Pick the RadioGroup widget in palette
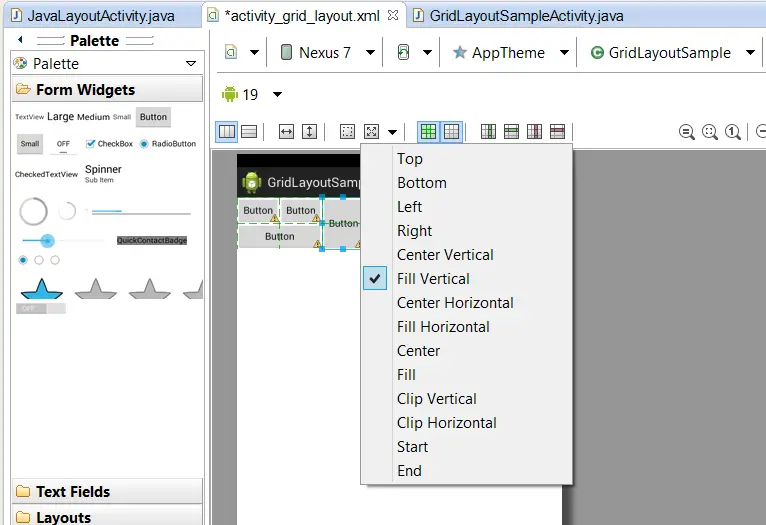The width and height of the screenshot is (766, 525). pyautogui.click(x=39, y=260)
